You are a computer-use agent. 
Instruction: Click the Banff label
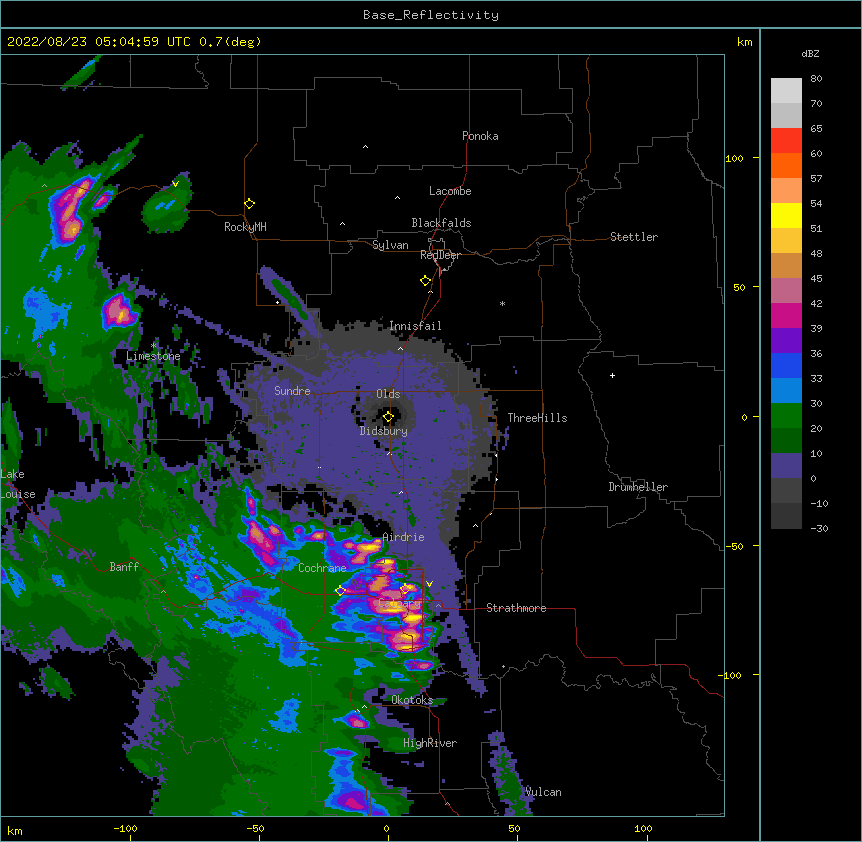pyautogui.click(x=124, y=567)
